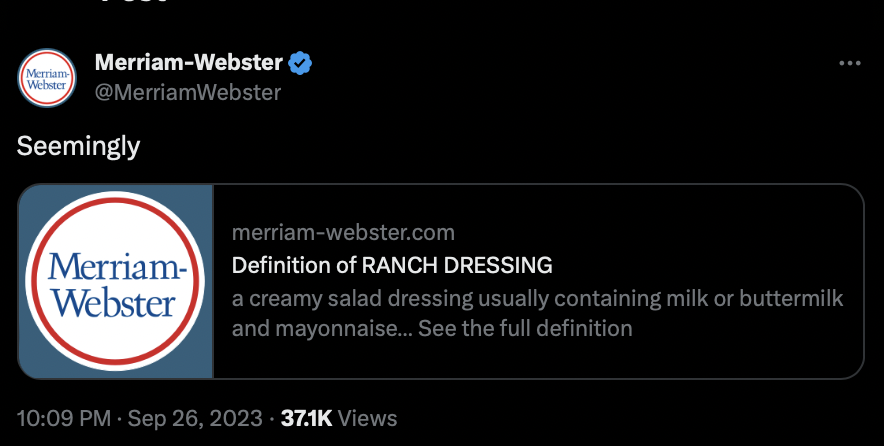
Task: Click "and mayonnaise" in card description
Action: pos(315,328)
